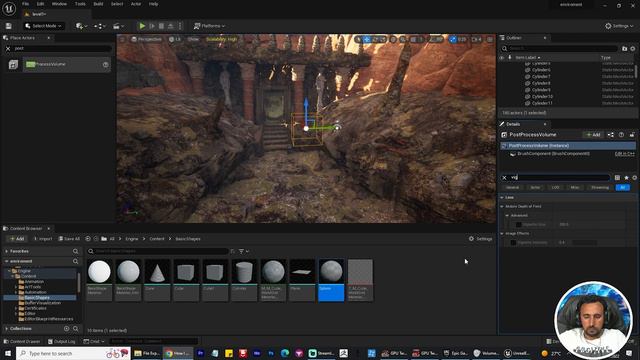
Task: Toggle rotation snapping in the viewport
Action: pos(432,39)
